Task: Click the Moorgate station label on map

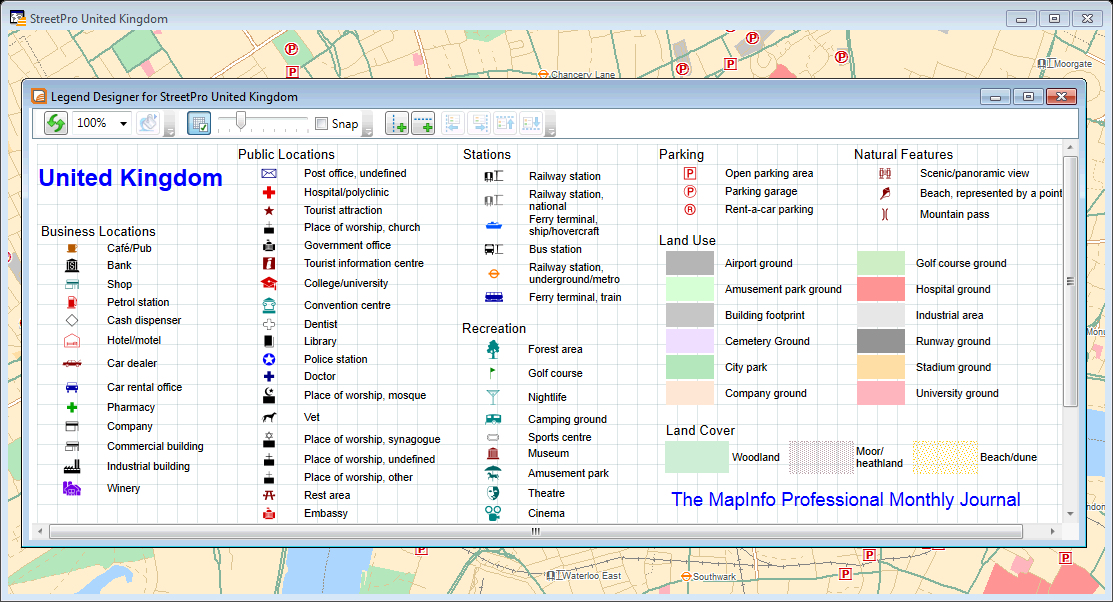Action: click(1073, 64)
